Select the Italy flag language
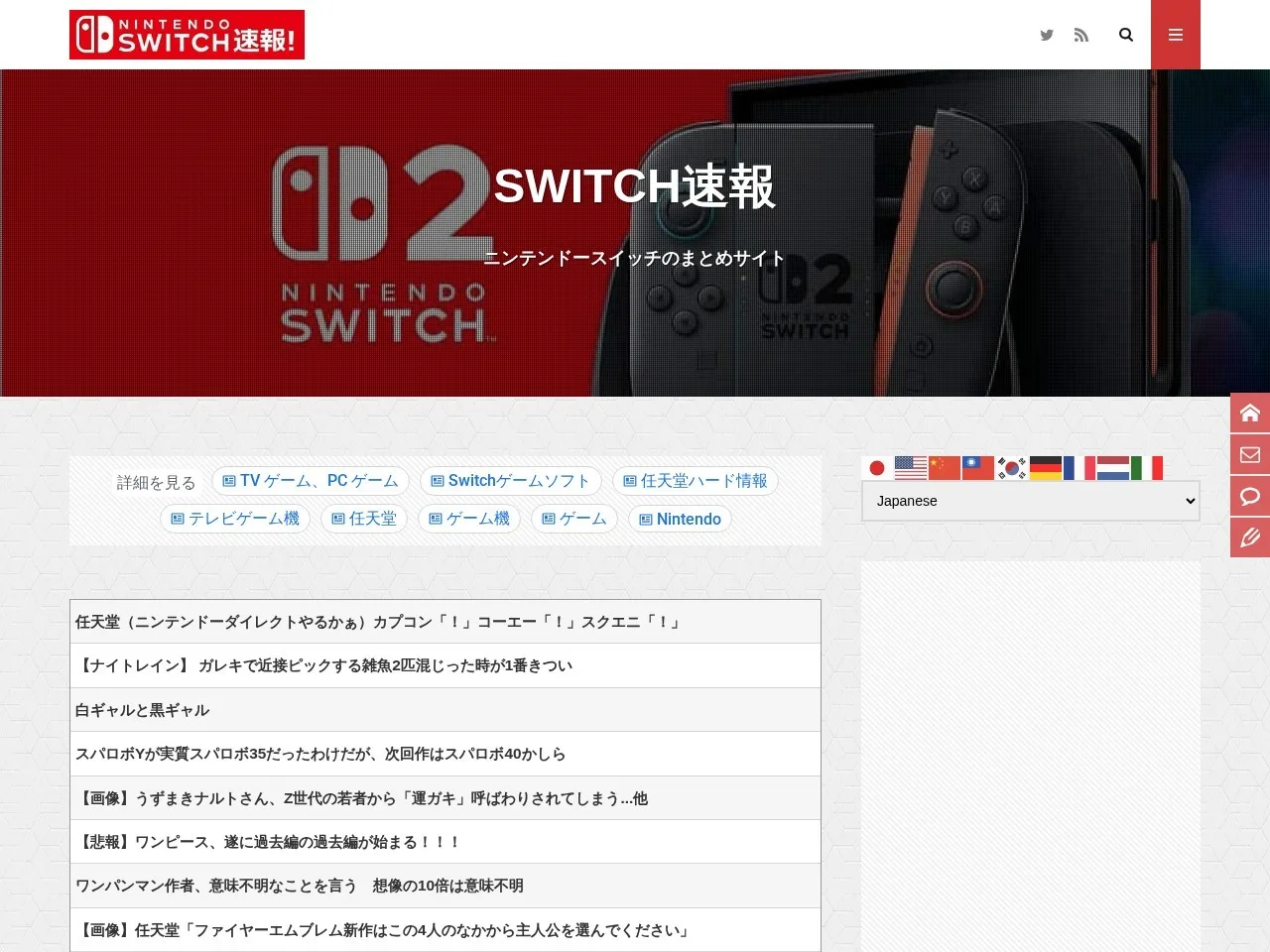This screenshot has height=952, width=1270. coord(1147,468)
